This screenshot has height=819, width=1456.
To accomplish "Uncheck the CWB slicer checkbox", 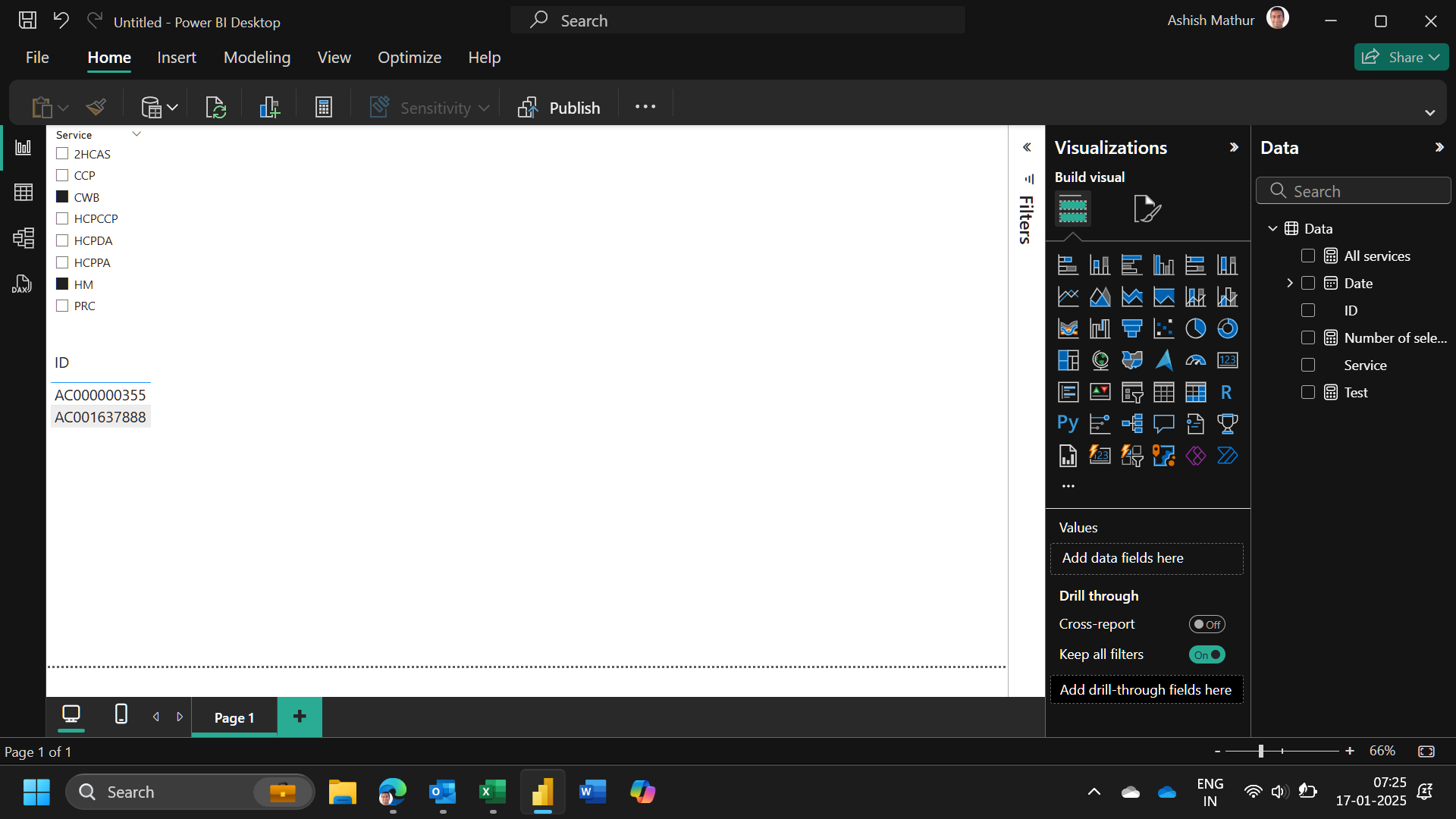I will click(62, 196).
